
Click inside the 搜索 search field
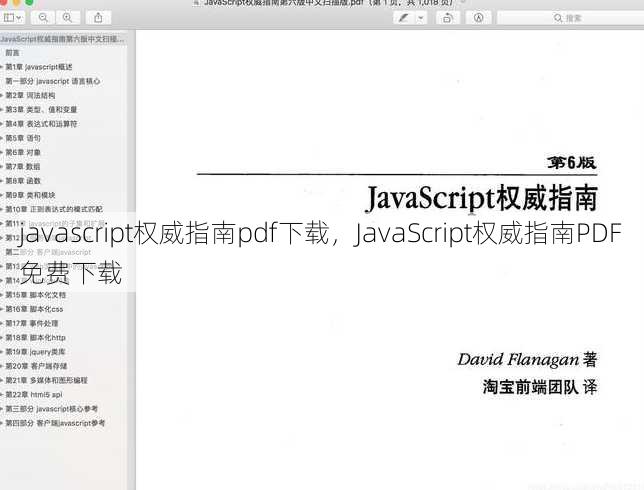(571, 18)
